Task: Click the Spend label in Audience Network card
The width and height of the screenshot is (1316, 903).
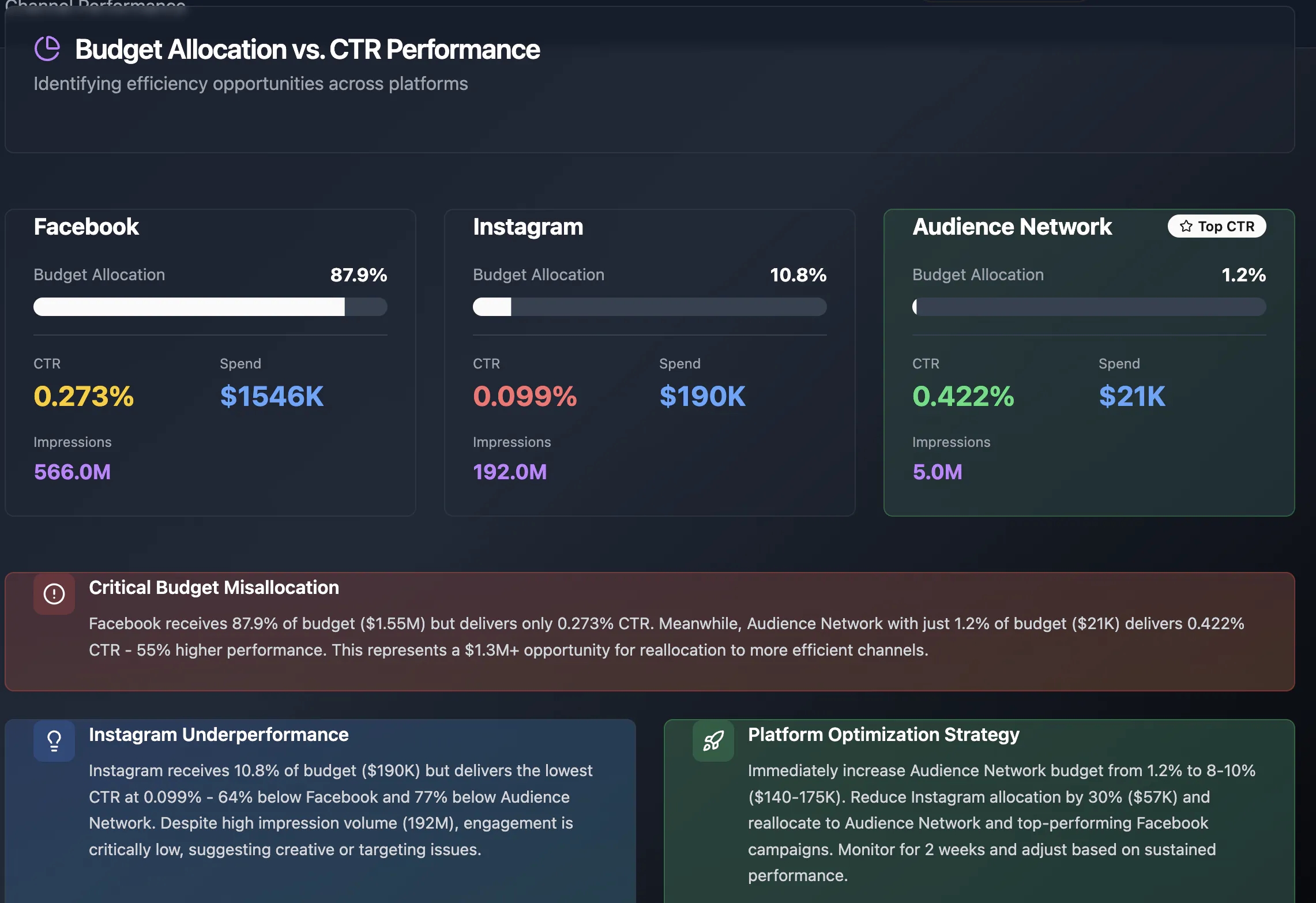Action: pos(1119,364)
